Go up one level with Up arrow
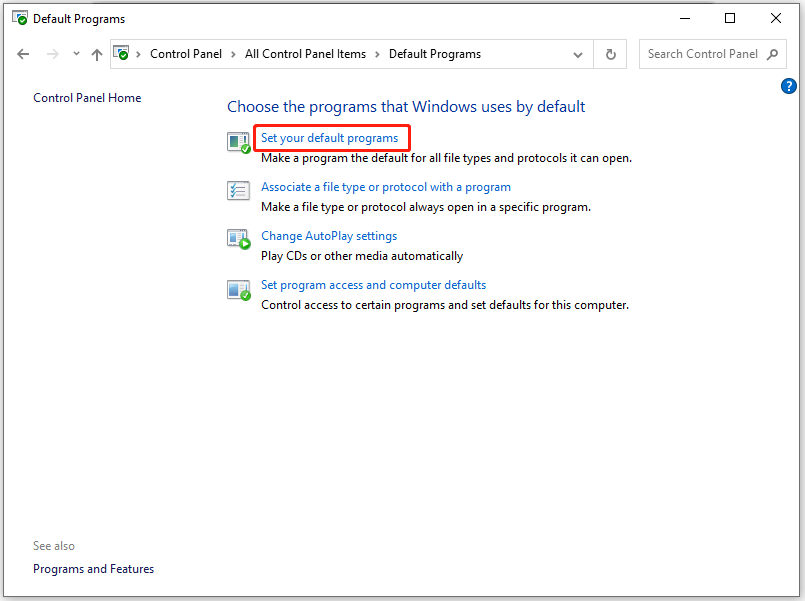 (x=97, y=54)
